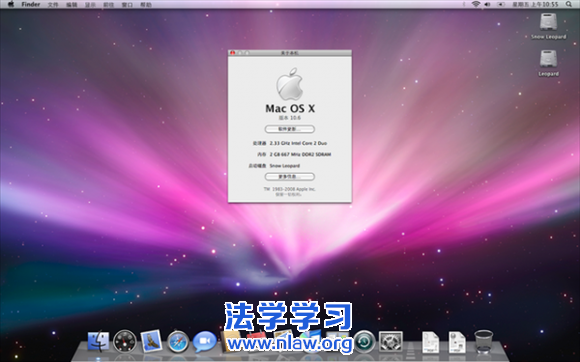Screen dimensions: 580x362
Task: Launch Dashboard from the Dock
Action: pyautogui.click(x=125, y=341)
